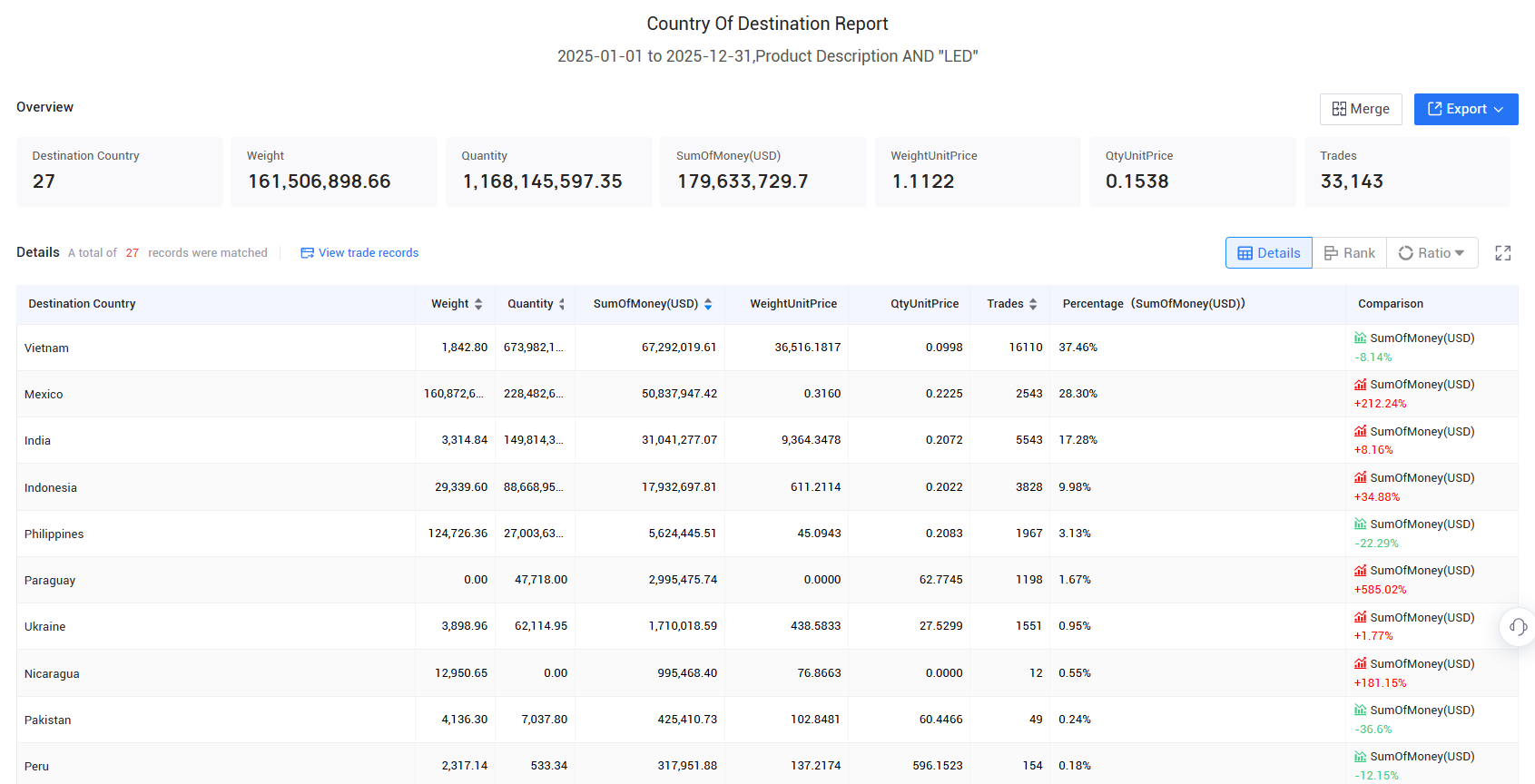Viewport: 1535px width, 784px height.
Task: Click the Pakistan country cell
Action: pos(216,720)
